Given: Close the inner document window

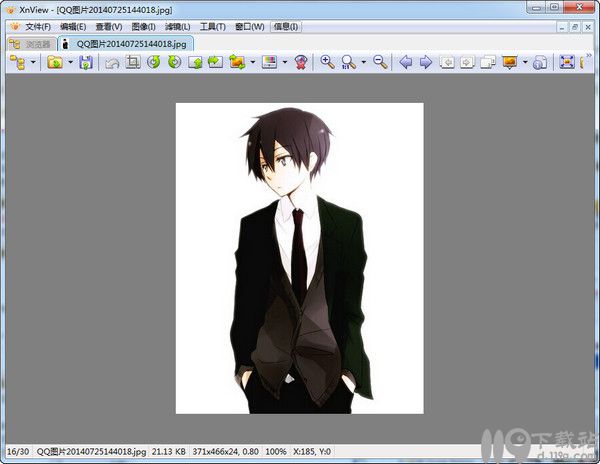Looking at the screenshot, I should click(588, 27).
